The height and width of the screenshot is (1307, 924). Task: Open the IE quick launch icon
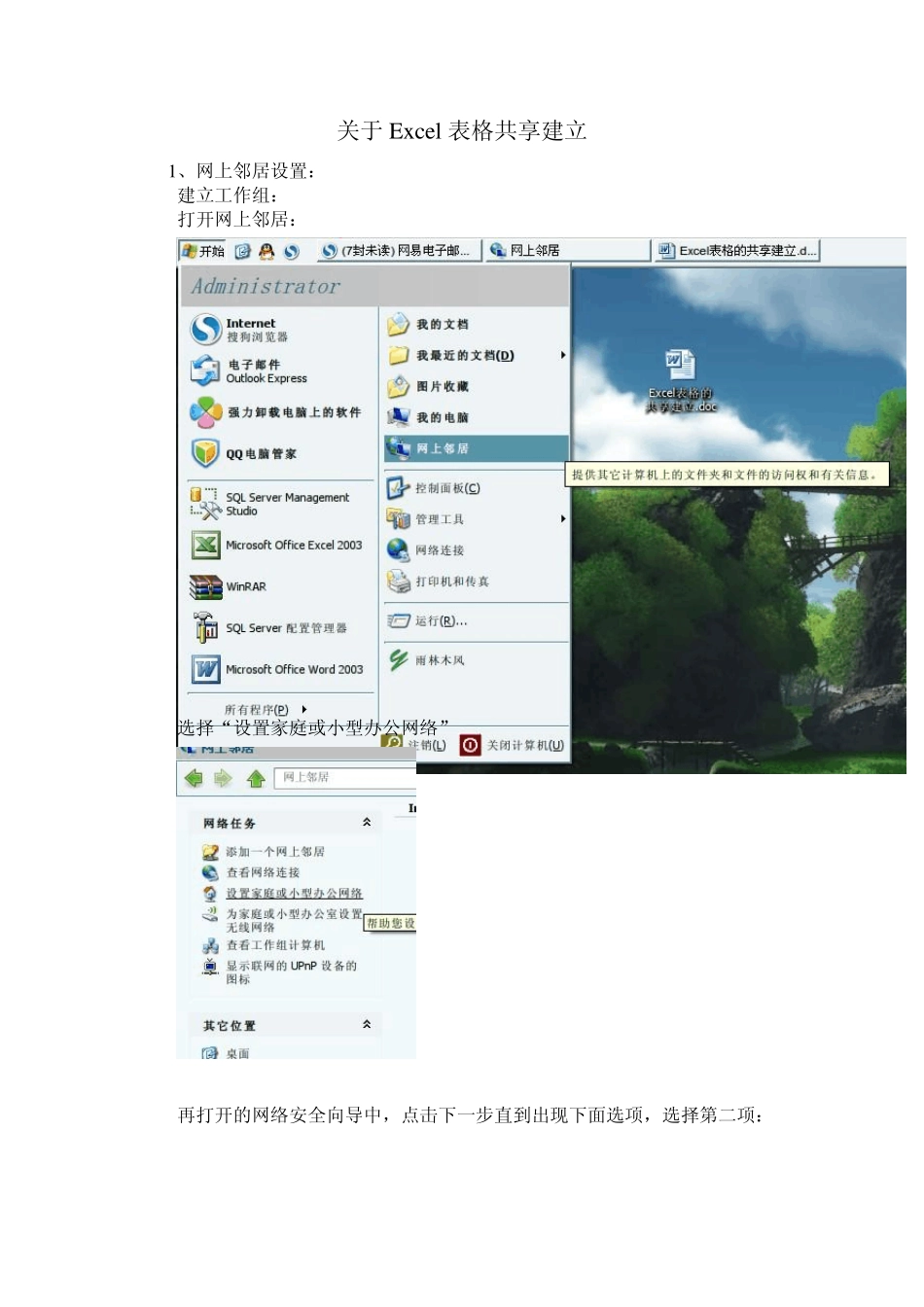click(243, 251)
